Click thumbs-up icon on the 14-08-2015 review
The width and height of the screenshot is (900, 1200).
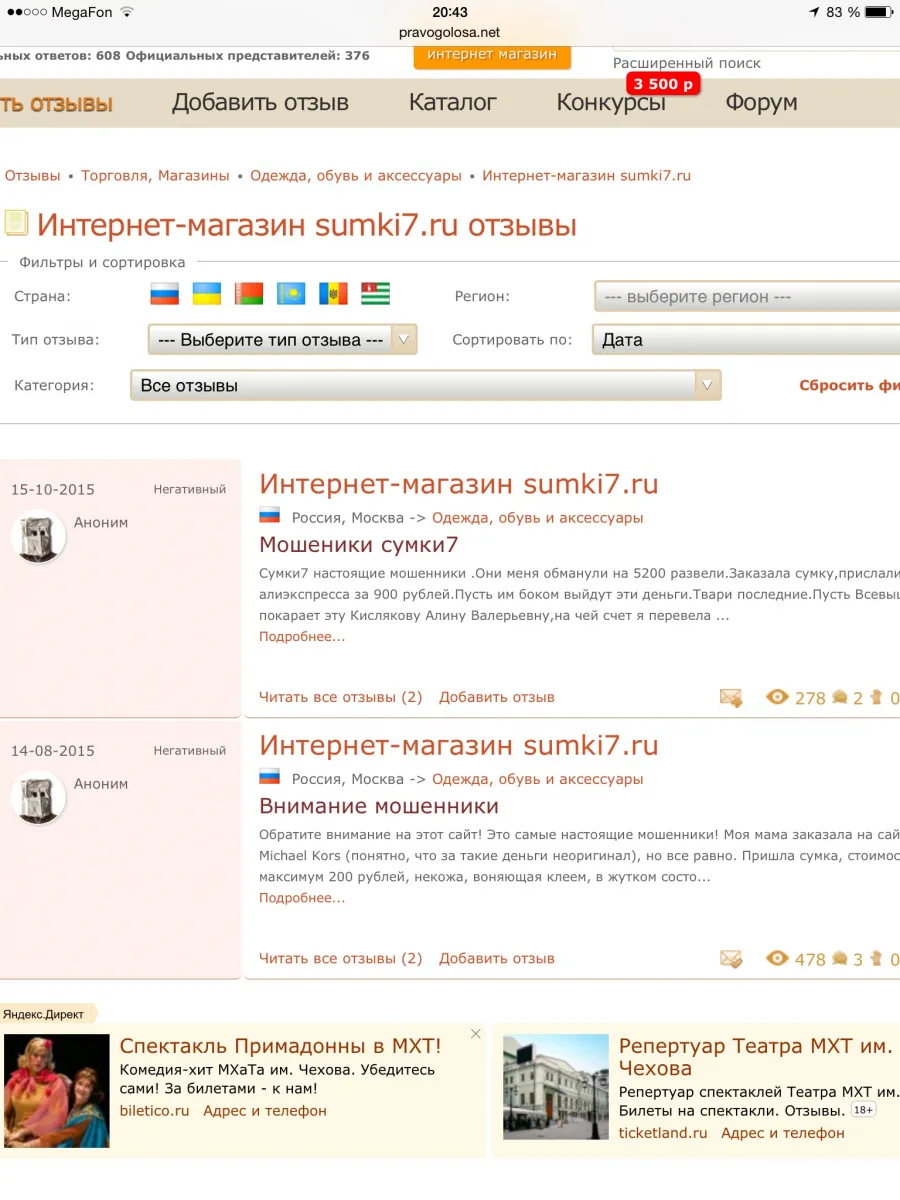pyautogui.click(x=876, y=958)
